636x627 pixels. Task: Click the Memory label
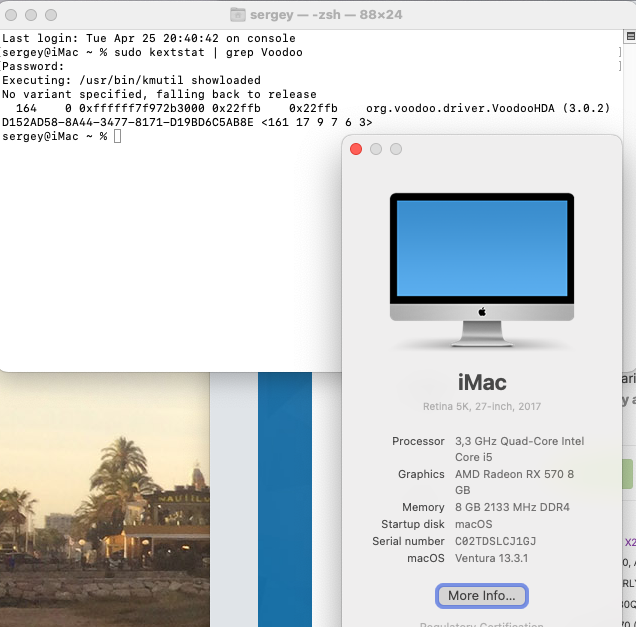point(423,507)
